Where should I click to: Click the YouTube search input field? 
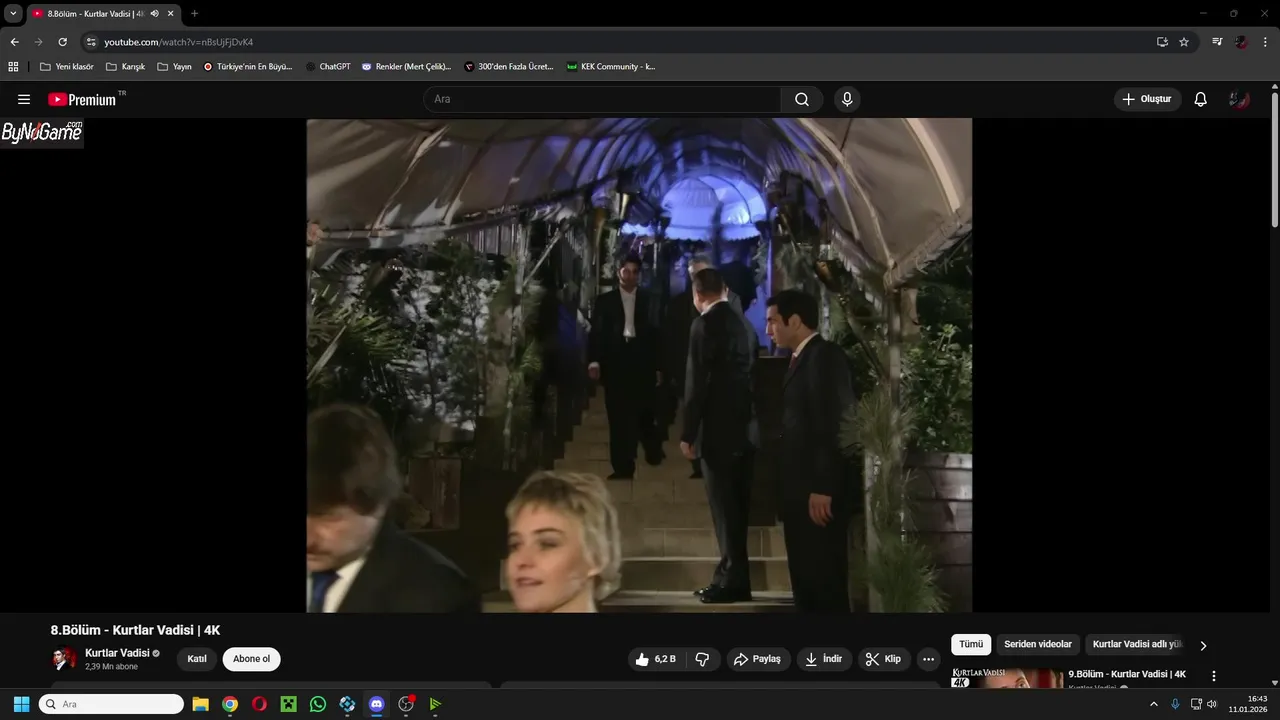pos(602,99)
